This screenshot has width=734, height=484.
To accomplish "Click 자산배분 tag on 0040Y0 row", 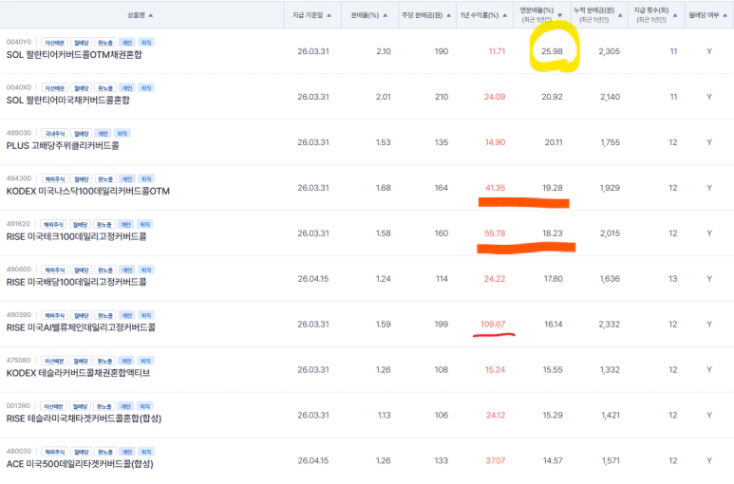I will tap(55, 43).
